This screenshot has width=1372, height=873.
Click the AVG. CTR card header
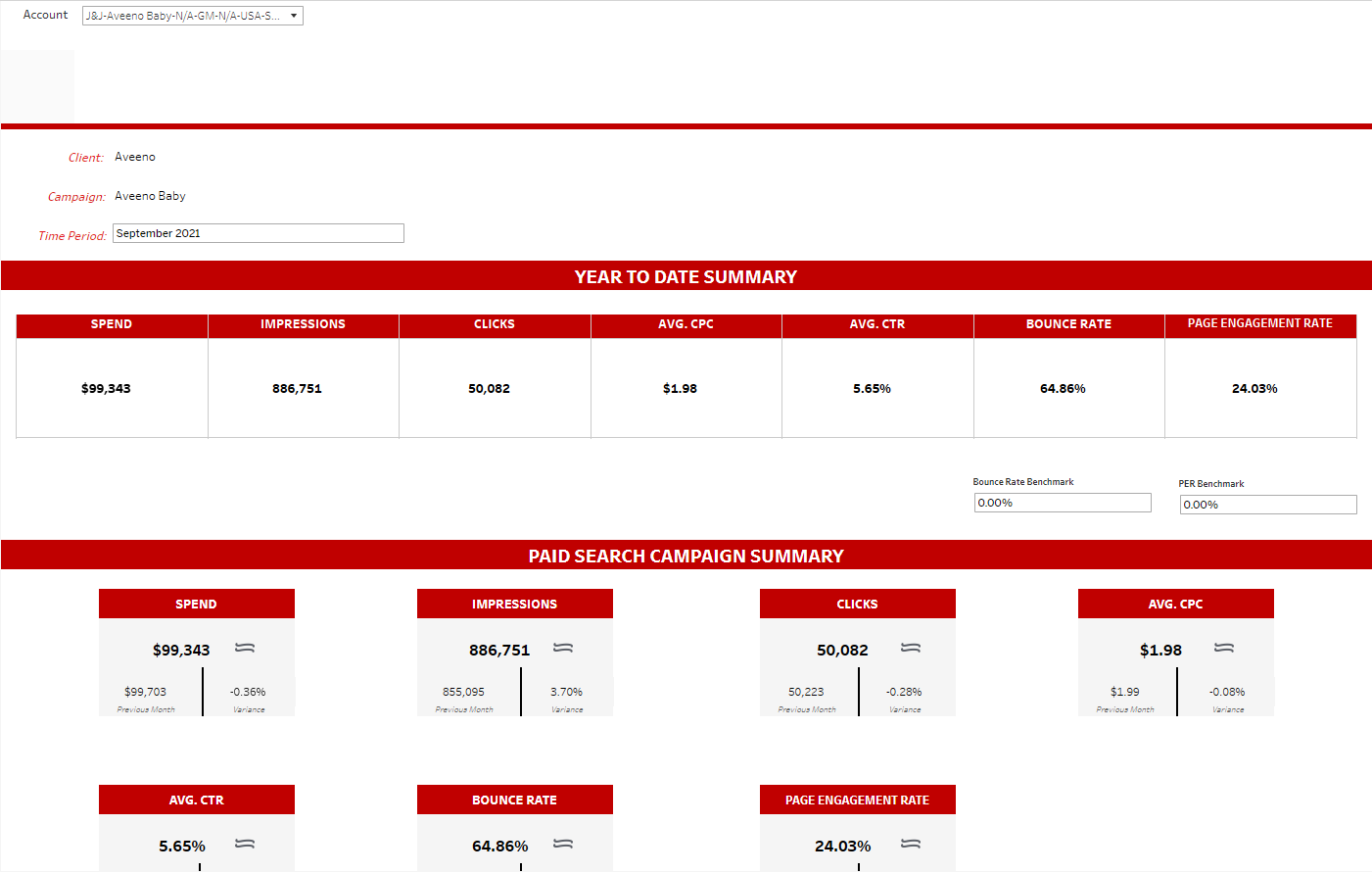tap(196, 800)
